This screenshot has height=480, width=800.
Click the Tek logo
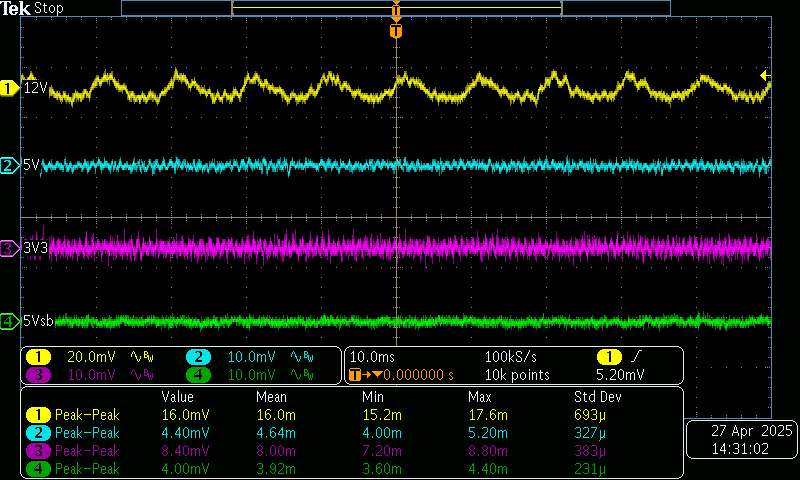coord(15,8)
